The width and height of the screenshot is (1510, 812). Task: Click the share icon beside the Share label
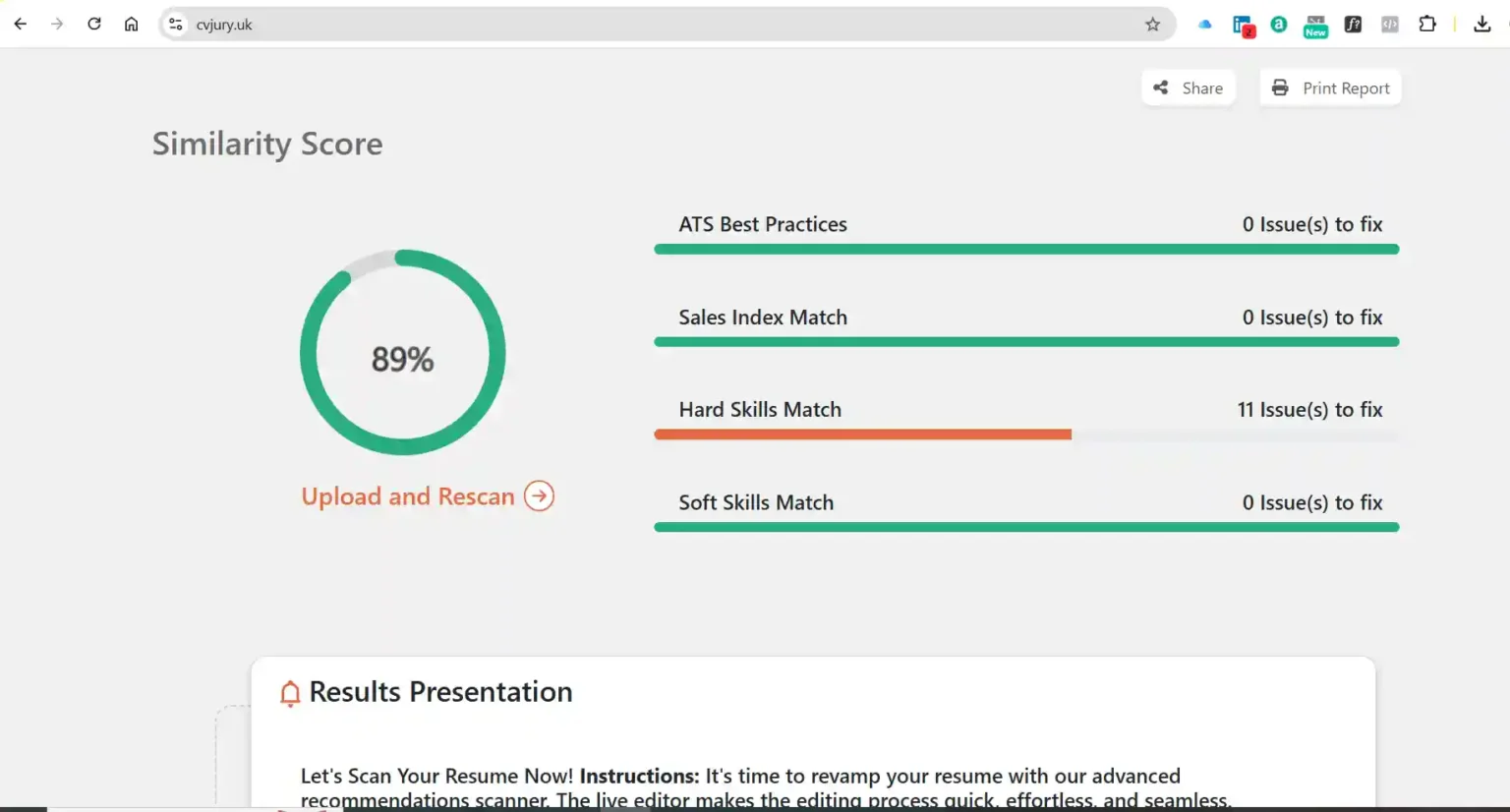[1161, 87]
